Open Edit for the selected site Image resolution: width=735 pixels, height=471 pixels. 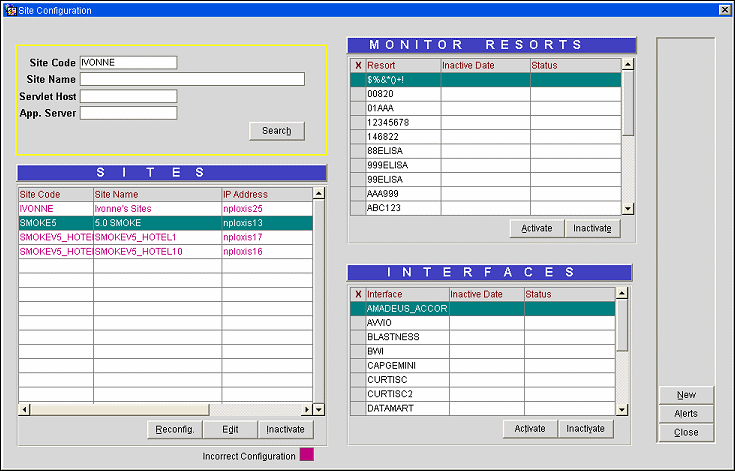coord(230,429)
